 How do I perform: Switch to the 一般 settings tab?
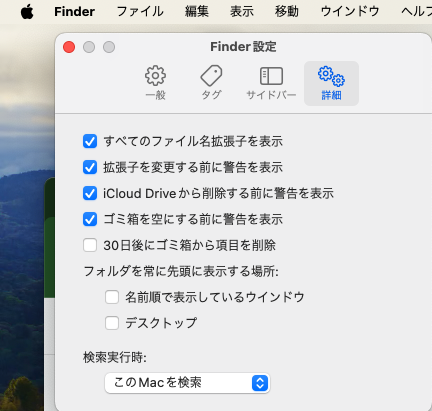click(x=155, y=83)
